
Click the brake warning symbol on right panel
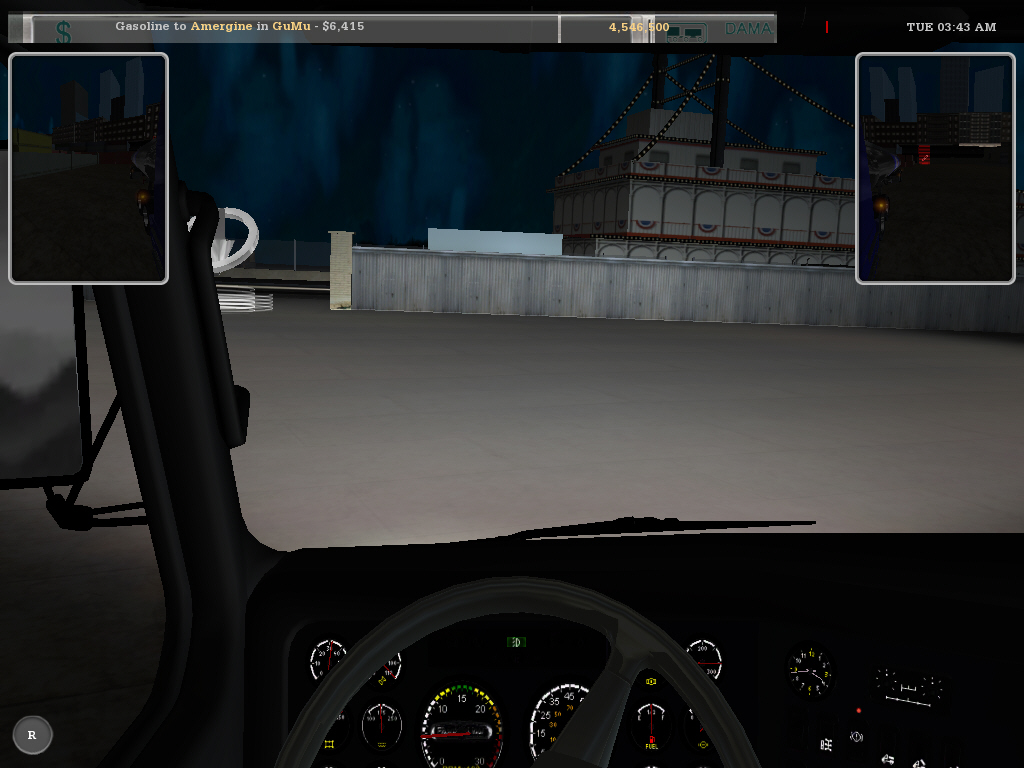[856, 737]
